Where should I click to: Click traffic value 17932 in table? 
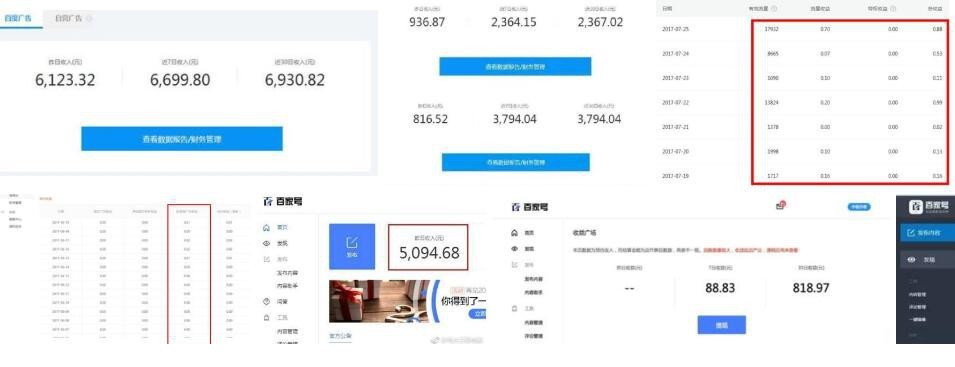pyautogui.click(x=772, y=29)
